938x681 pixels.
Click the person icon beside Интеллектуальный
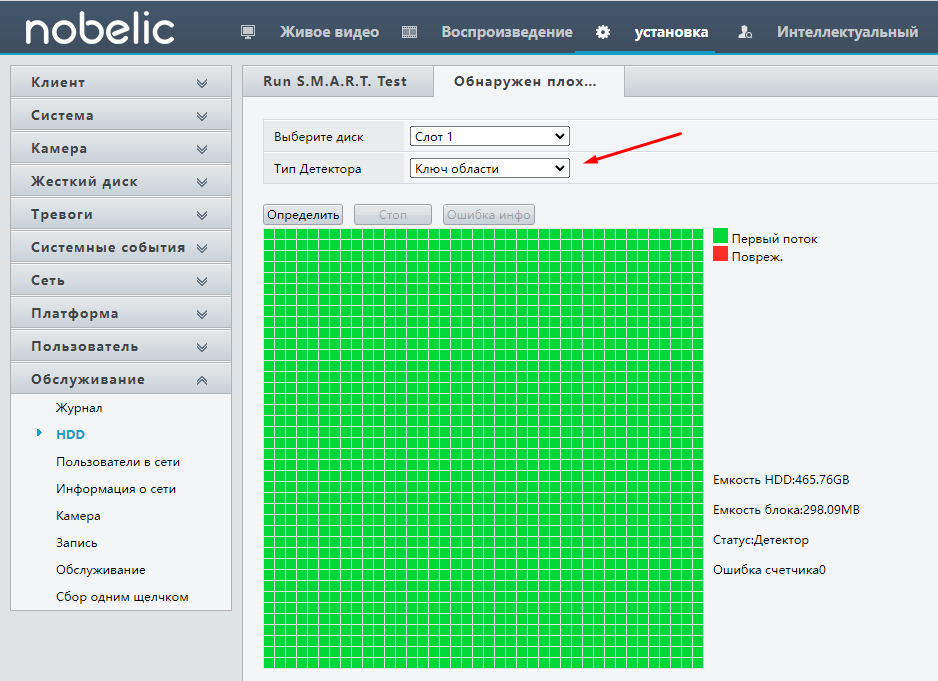coord(745,32)
